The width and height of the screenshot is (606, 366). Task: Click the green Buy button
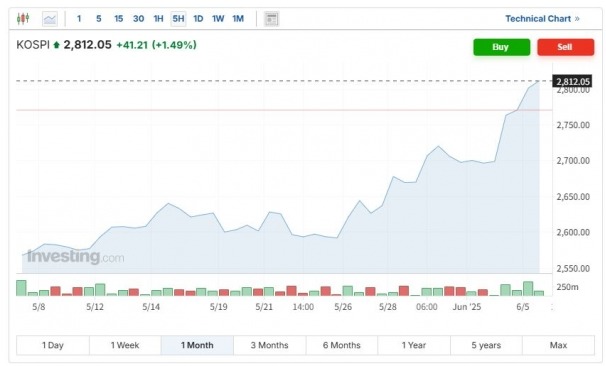click(502, 47)
